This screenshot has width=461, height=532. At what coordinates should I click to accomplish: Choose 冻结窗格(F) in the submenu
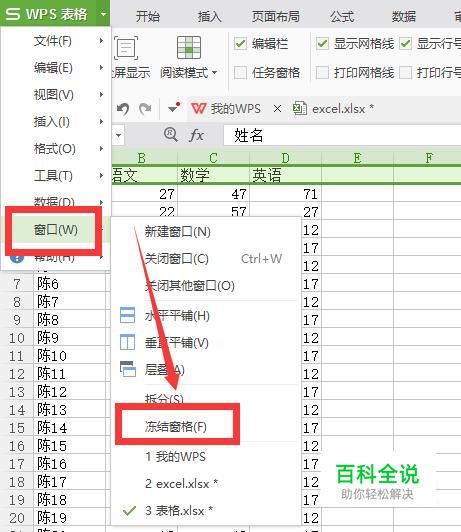[206, 426]
